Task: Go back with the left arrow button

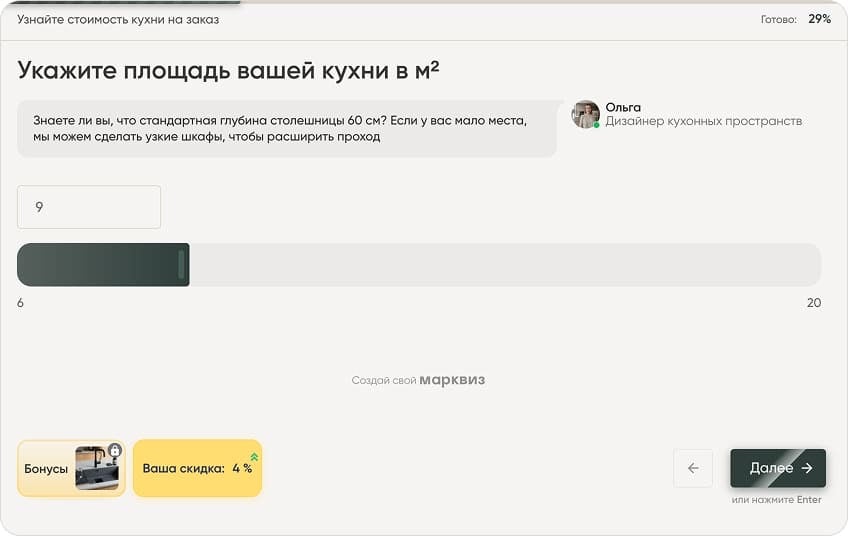Action: pos(693,468)
